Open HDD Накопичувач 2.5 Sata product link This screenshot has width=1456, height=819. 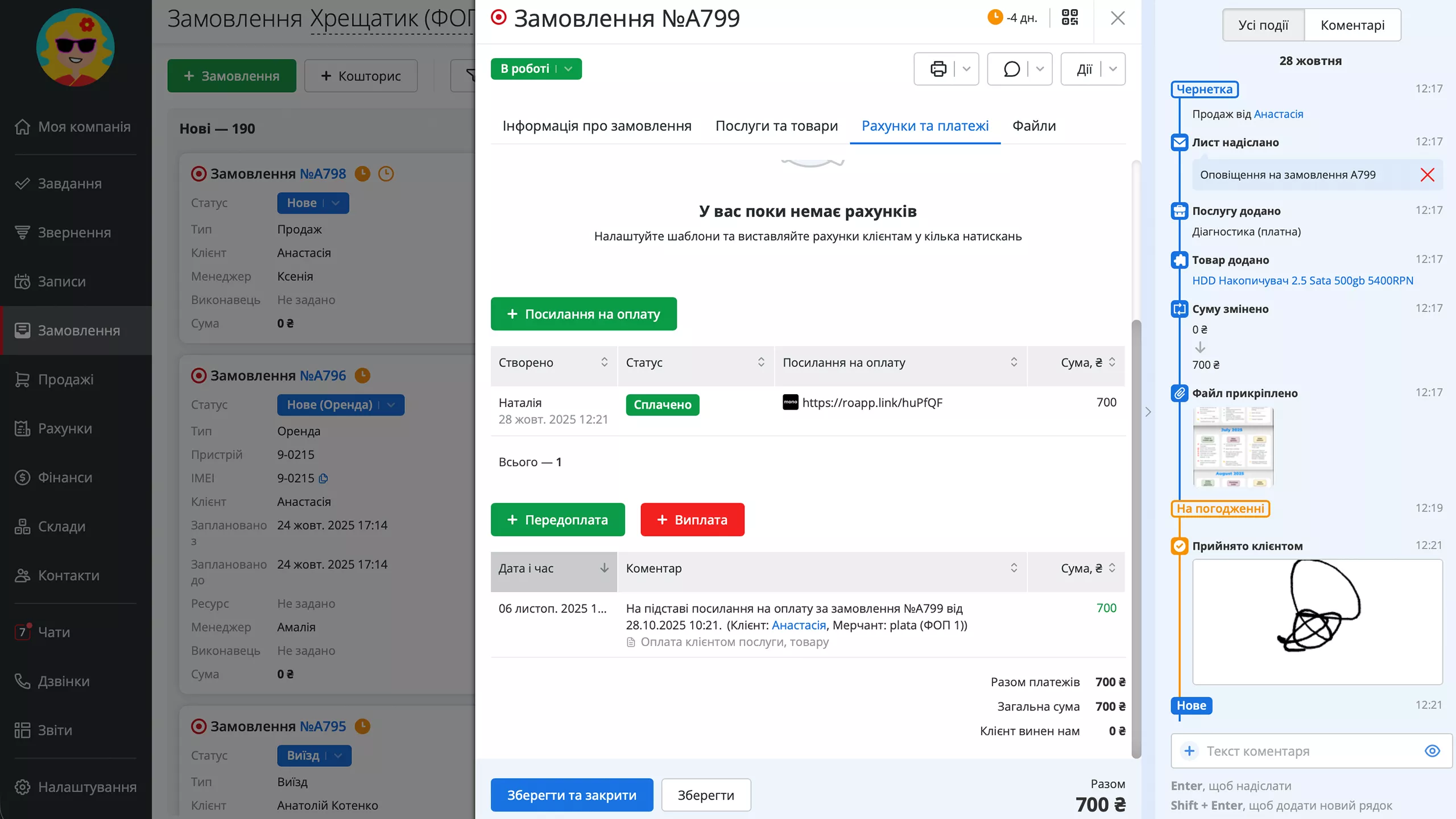(1302, 280)
